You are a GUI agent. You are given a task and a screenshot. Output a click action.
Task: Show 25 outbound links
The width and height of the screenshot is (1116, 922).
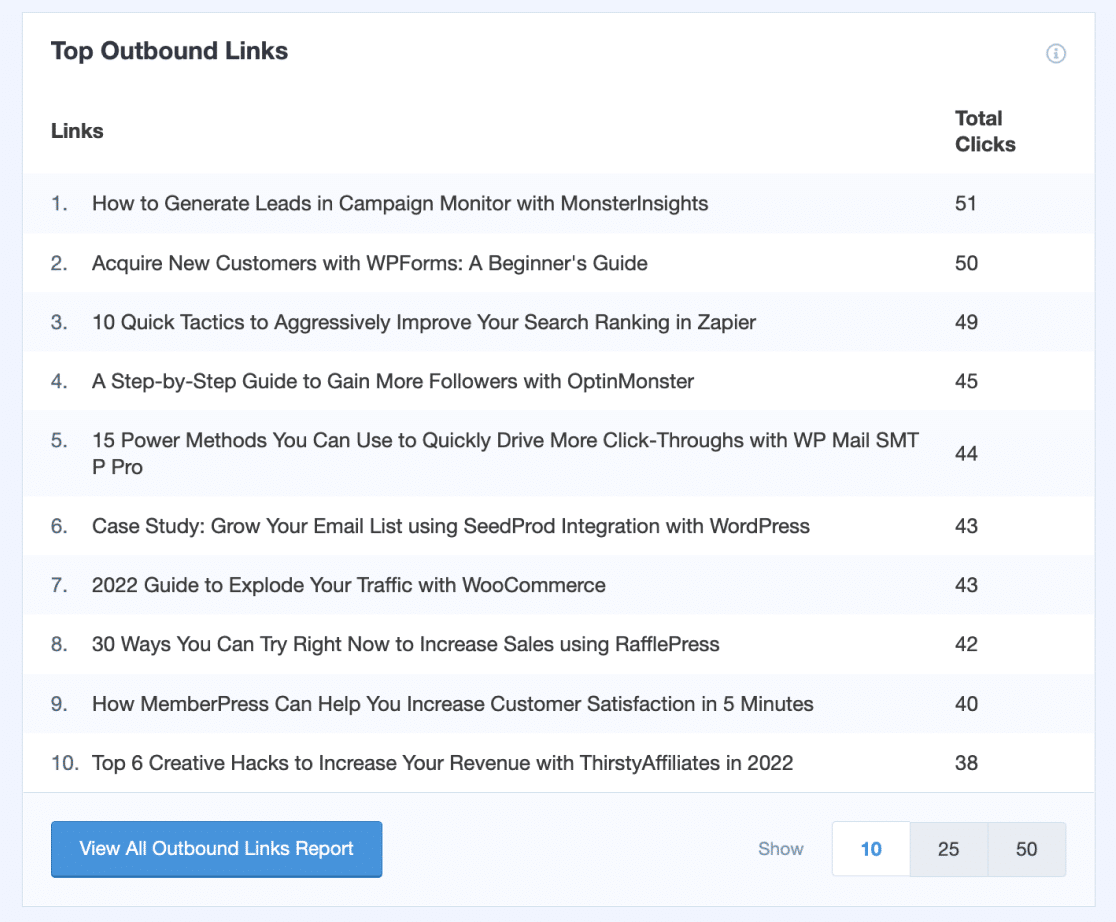(x=948, y=849)
